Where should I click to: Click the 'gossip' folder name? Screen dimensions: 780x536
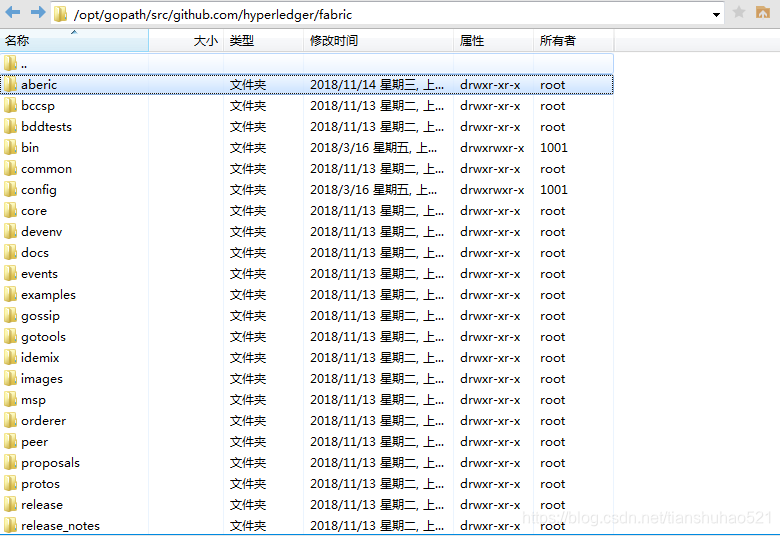coord(40,316)
